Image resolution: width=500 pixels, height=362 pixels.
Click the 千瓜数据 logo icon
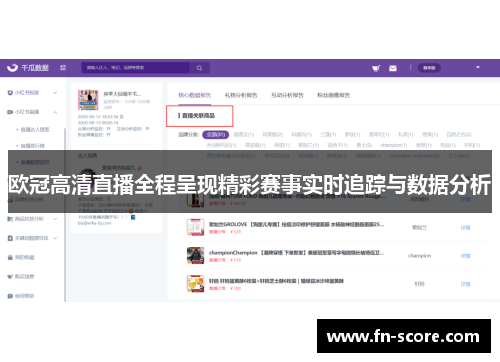click(13, 68)
